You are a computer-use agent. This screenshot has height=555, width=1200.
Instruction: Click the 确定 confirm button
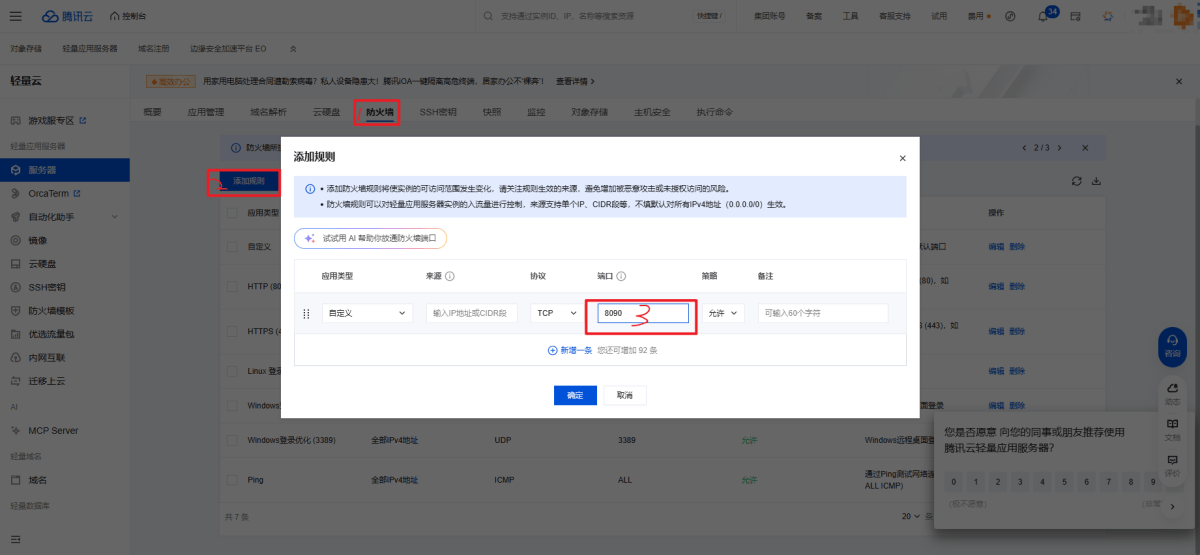pyautogui.click(x=575, y=395)
